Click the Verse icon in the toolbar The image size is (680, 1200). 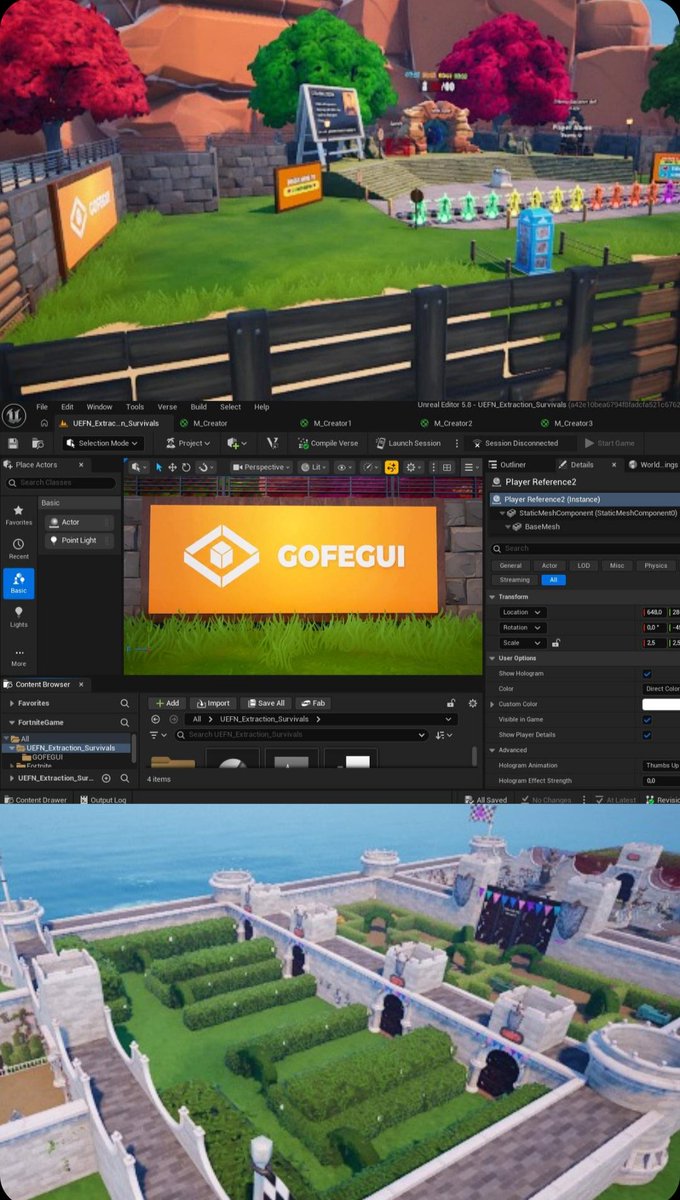(x=272, y=443)
